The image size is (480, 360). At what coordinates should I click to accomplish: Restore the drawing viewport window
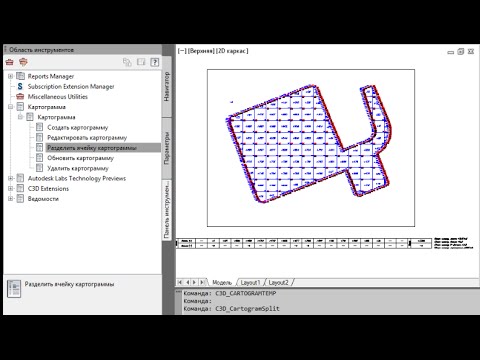coord(461,52)
